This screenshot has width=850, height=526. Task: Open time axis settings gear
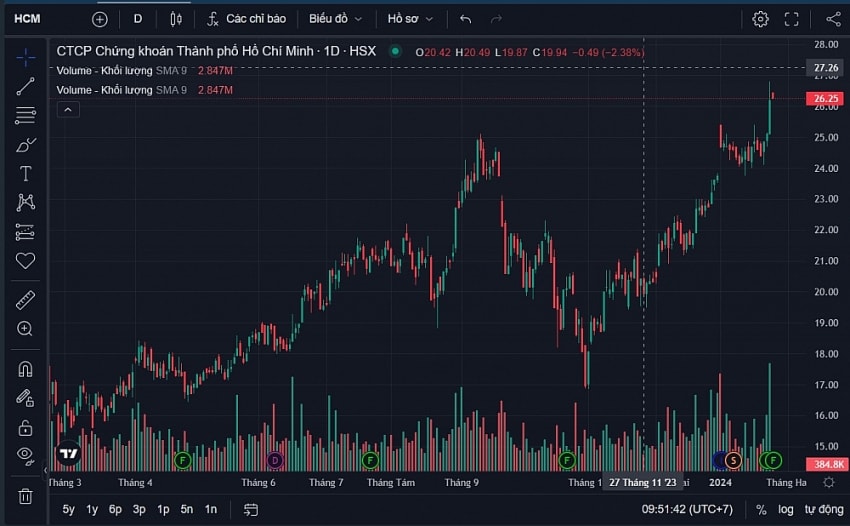click(x=829, y=482)
